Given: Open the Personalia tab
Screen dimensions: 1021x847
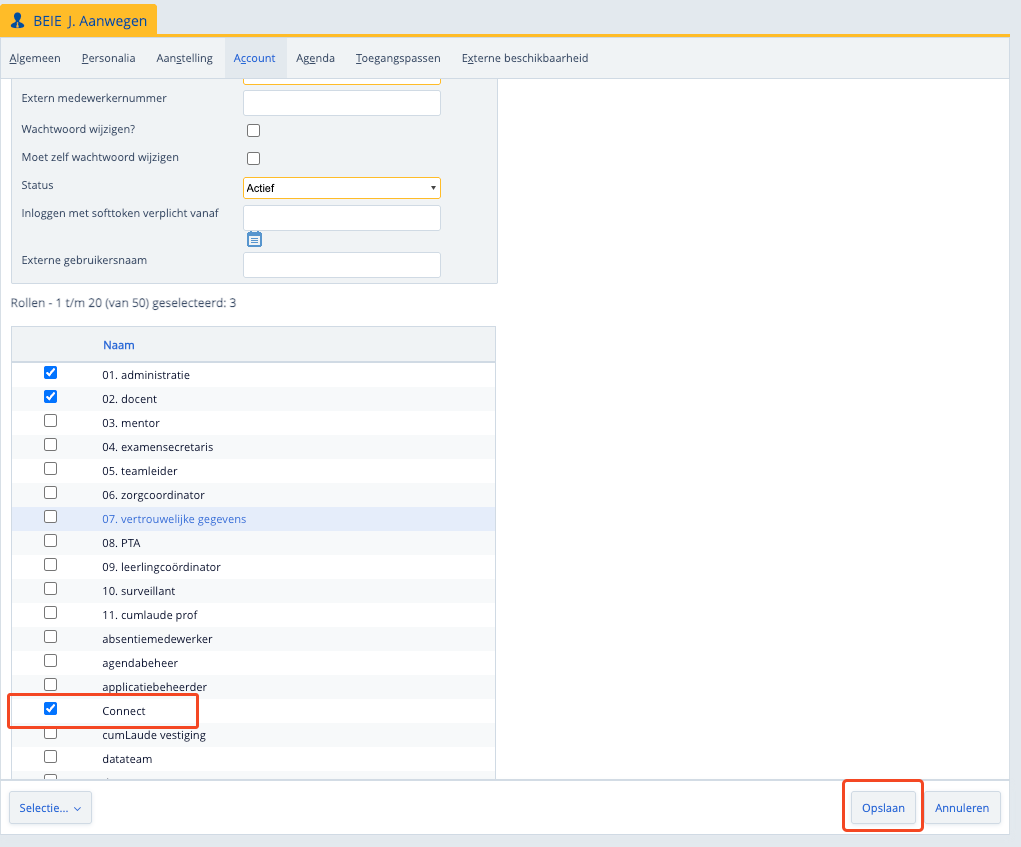Looking at the screenshot, I should (x=108, y=58).
